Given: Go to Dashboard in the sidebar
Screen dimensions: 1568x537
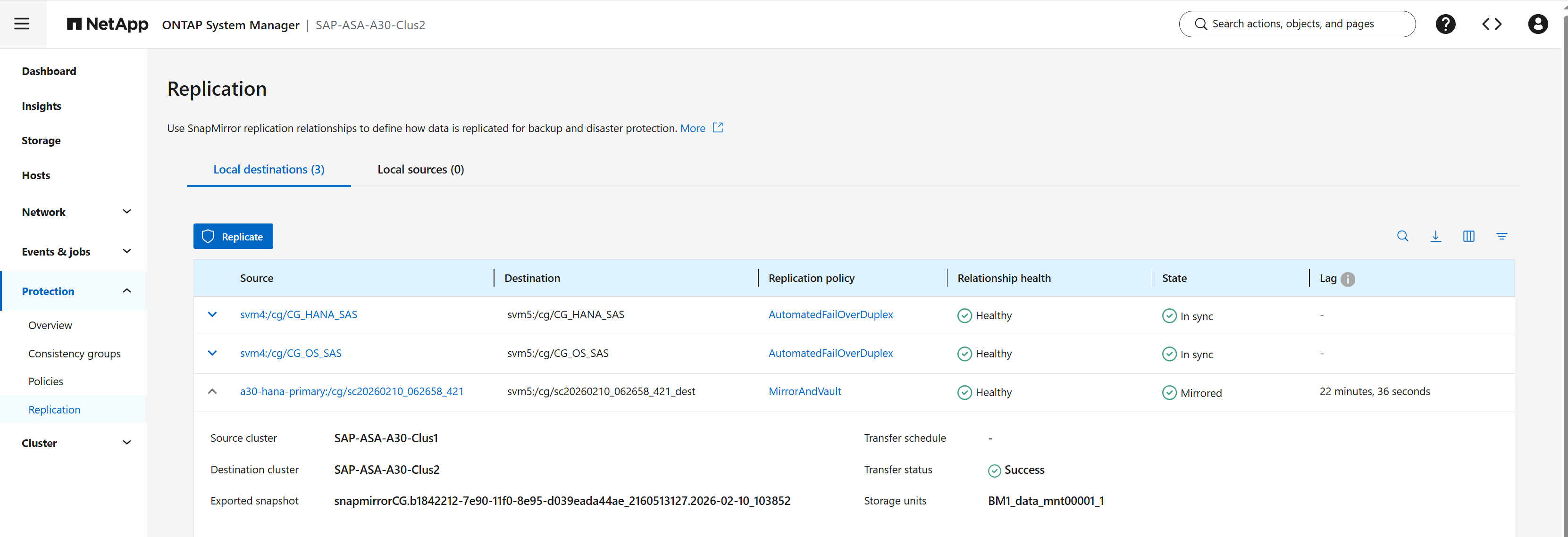Looking at the screenshot, I should tap(49, 71).
